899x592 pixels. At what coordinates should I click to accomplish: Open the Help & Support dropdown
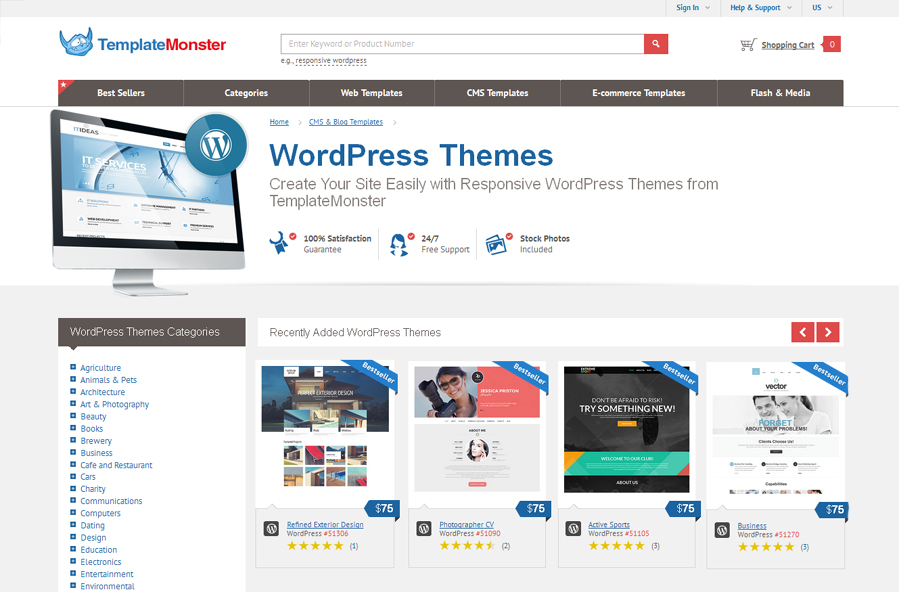coord(760,7)
